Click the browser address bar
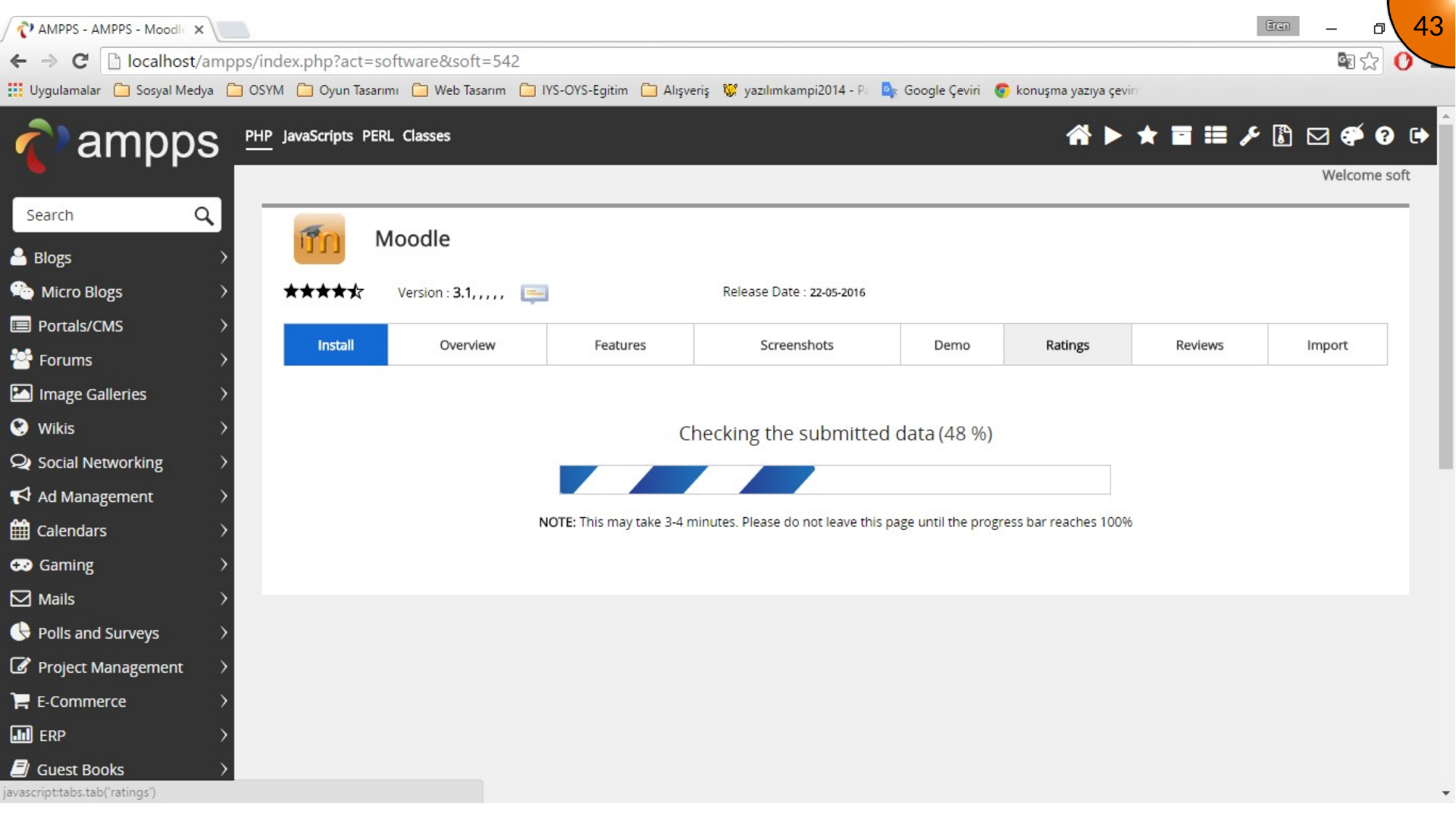The width and height of the screenshot is (1456, 819). tap(720, 61)
